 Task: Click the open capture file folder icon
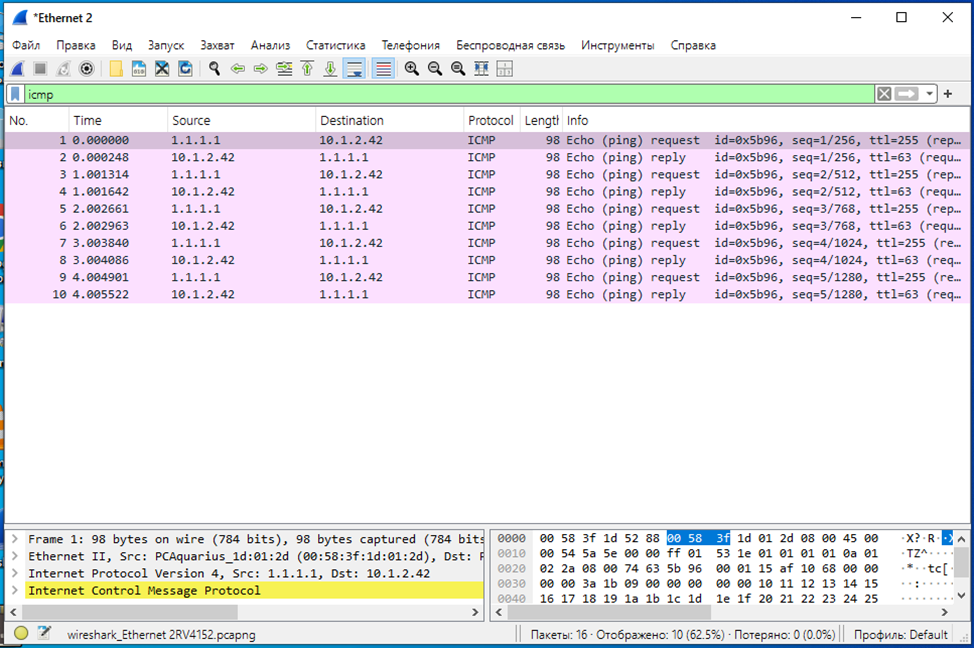(116, 69)
